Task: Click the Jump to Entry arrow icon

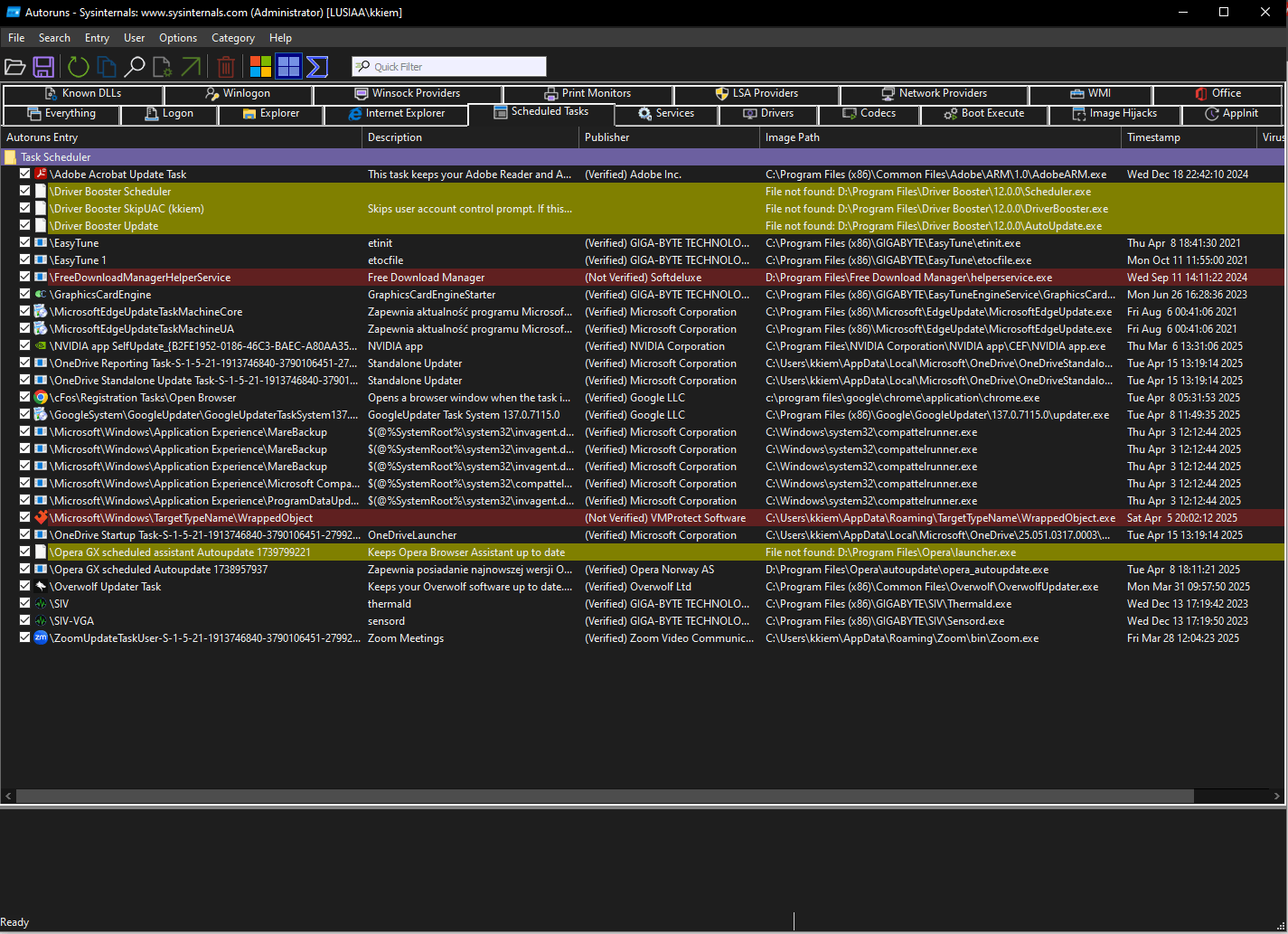Action: [x=191, y=66]
